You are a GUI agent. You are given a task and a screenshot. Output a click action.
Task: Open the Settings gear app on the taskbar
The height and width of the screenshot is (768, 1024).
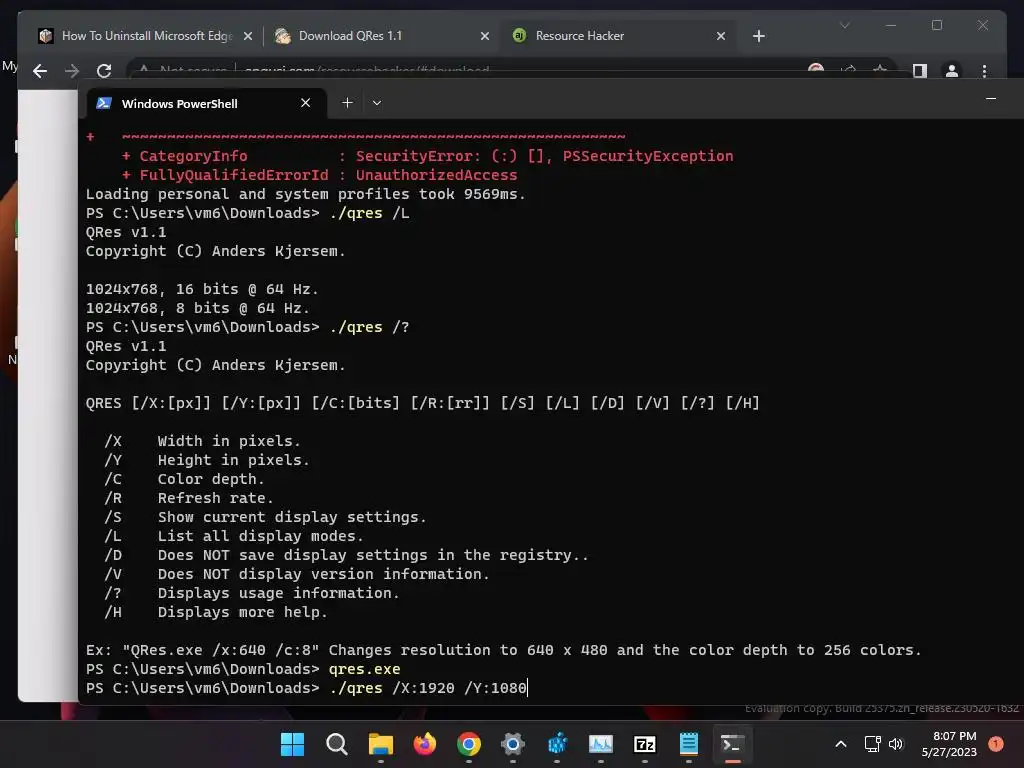coord(513,744)
